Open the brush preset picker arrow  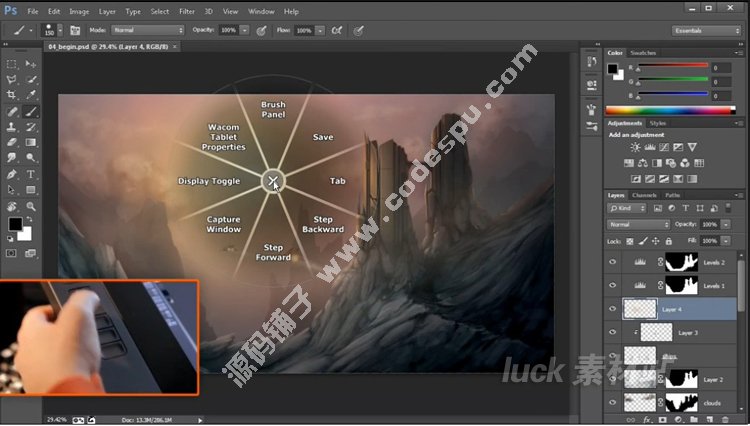(60, 31)
